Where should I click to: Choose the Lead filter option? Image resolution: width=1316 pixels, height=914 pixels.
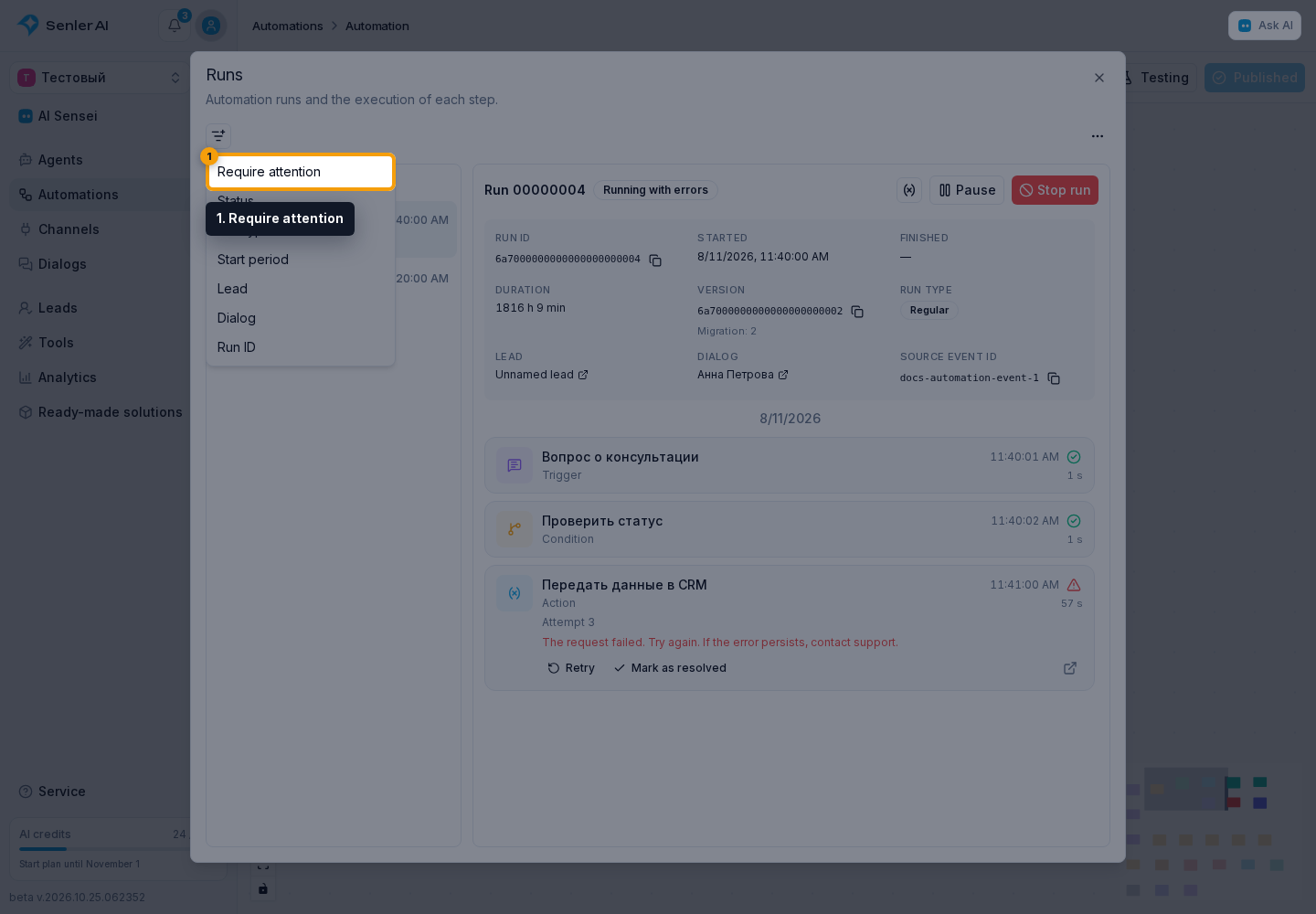[301, 289]
